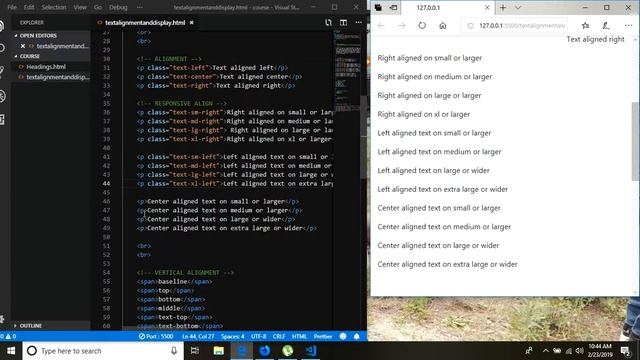Open the browser Favorites star icon
The image size is (640, 360).
click(x=585, y=25)
